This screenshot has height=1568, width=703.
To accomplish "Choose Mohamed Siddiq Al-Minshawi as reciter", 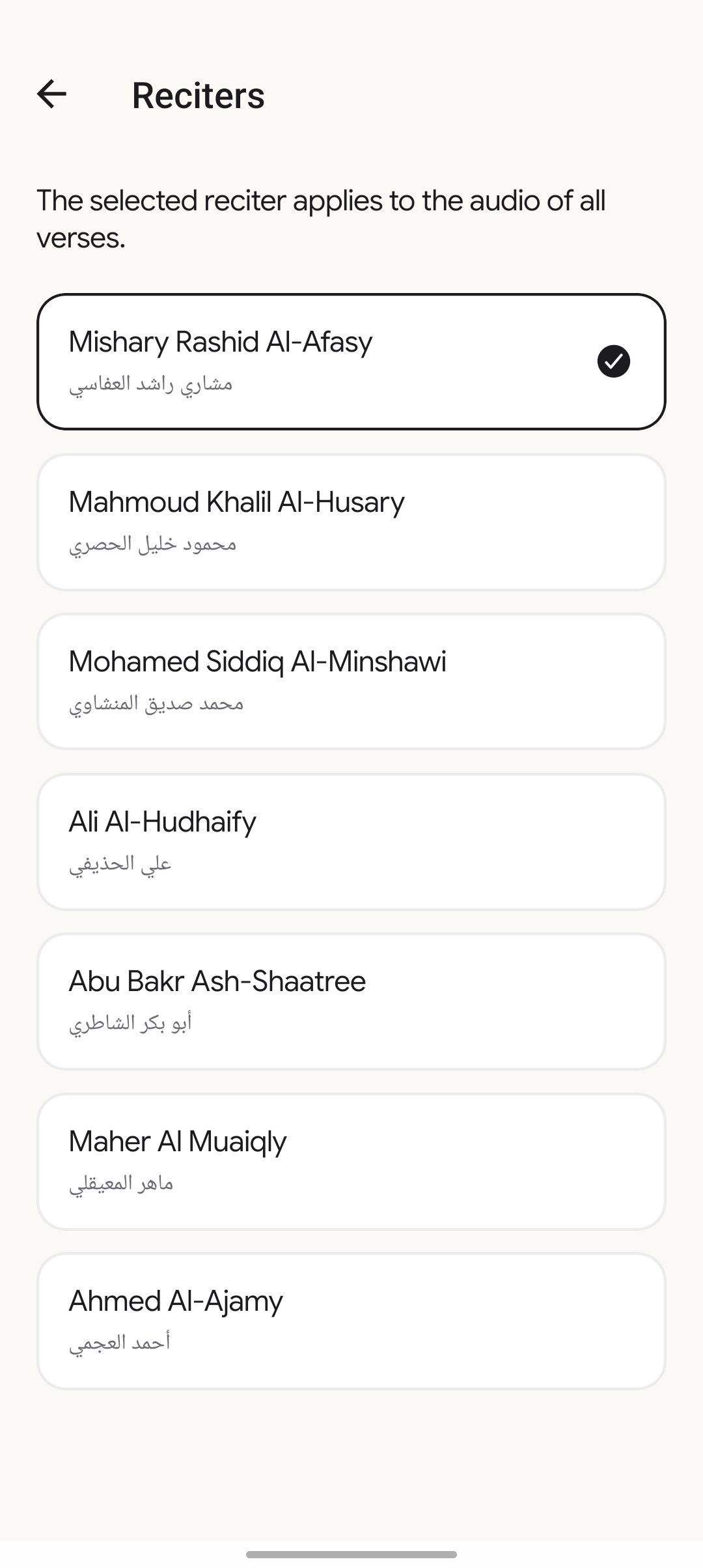I will (x=351, y=682).
